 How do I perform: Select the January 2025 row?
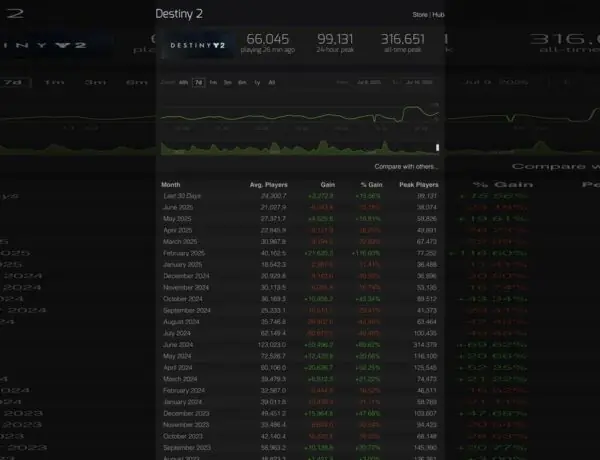point(300,265)
